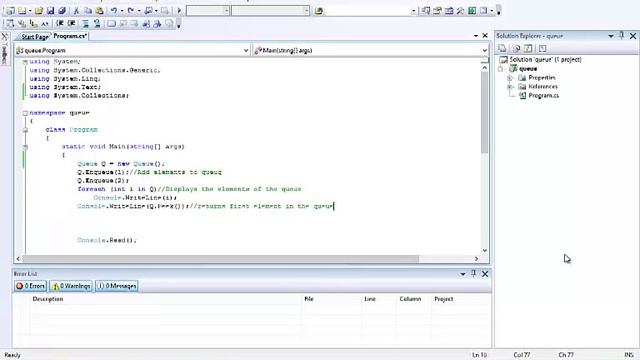Toggle auto-hide pin on Error List
640x360 pixels.
[473, 273]
